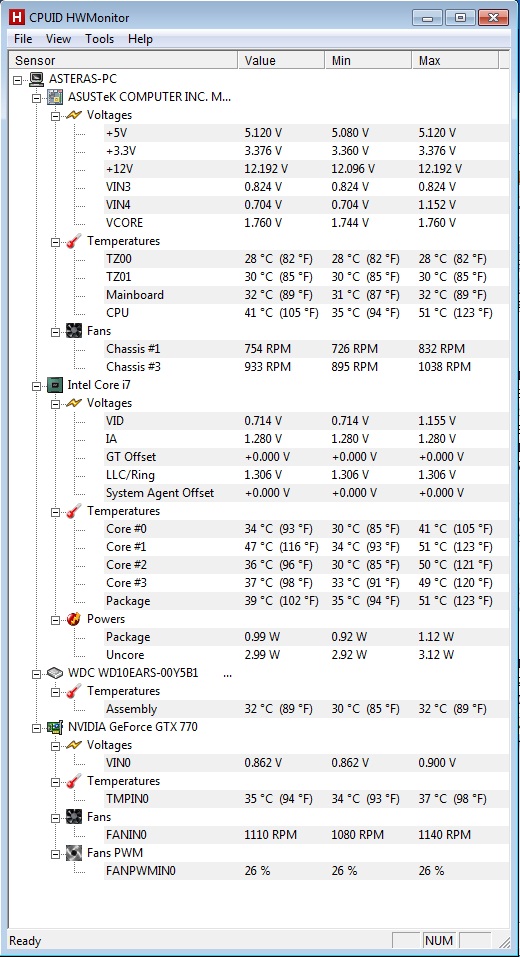Click the Value column header
Image resolution: width=520 pixels, height=957 pixels.
click(281, 60)
